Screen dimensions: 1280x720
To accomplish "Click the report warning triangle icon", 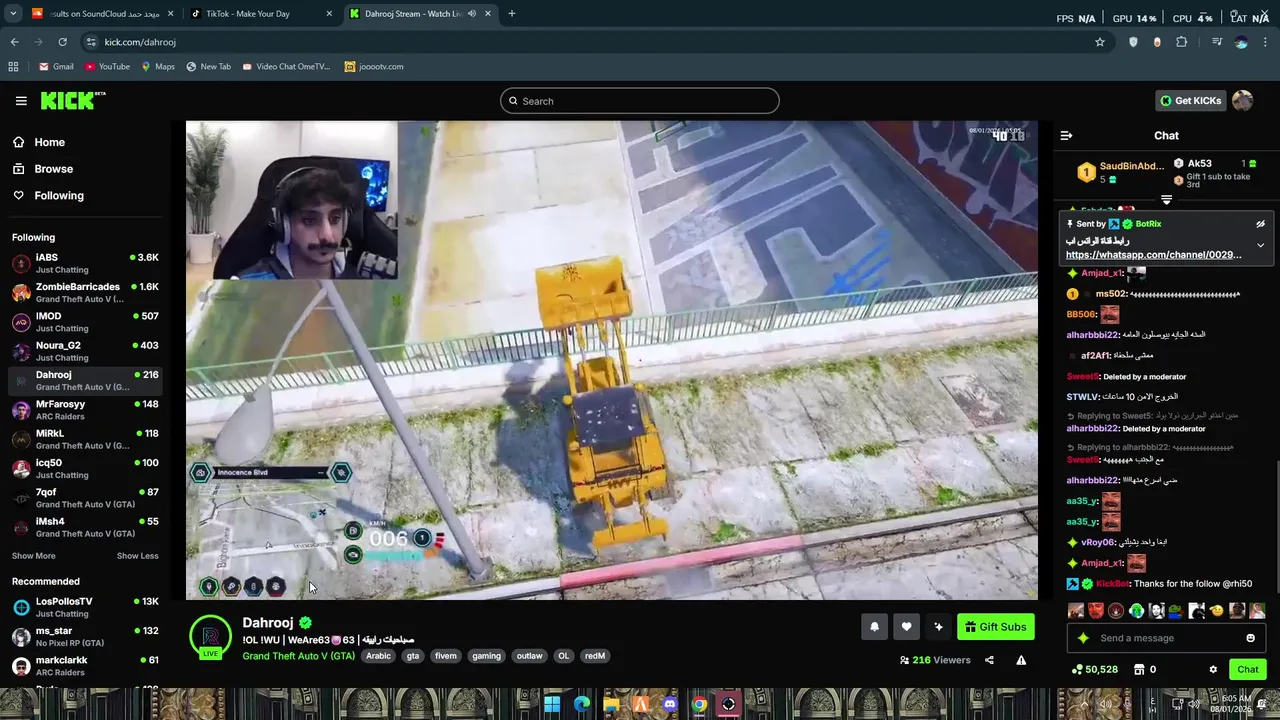I will [x=1021, y=660].
